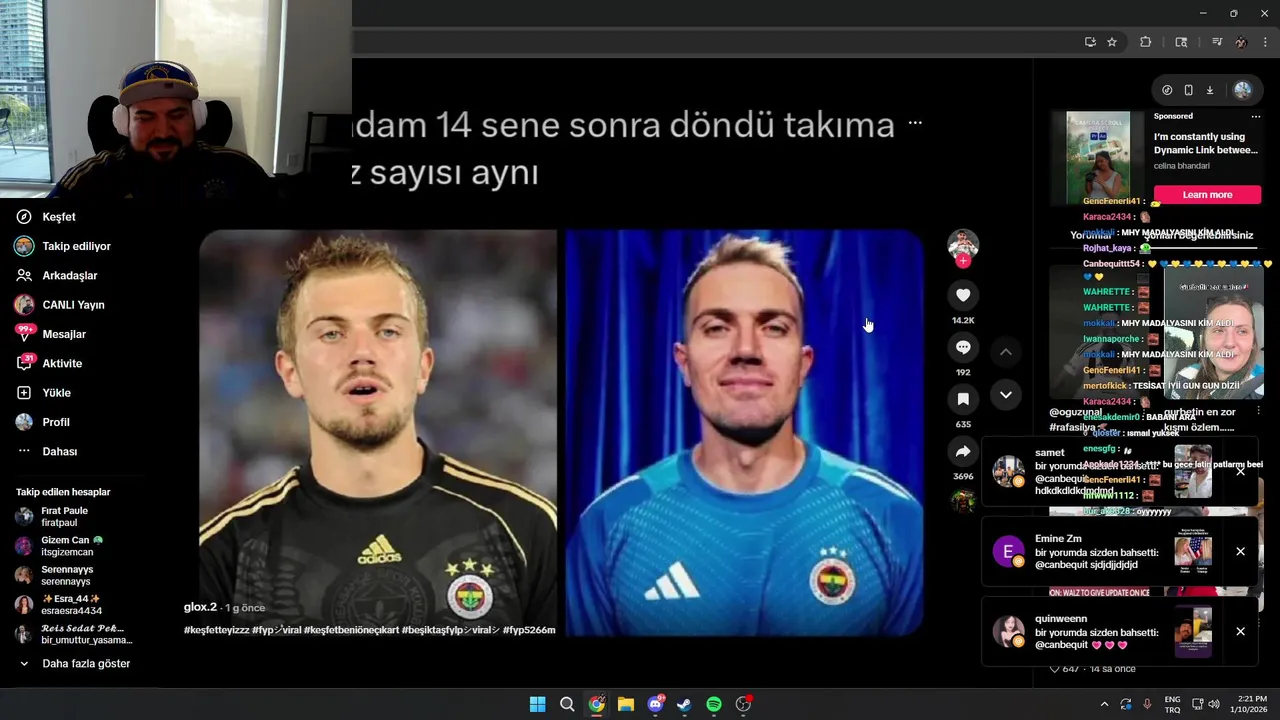Like the video with heart icon
Viewport: 1280px width, 720px height.
[963, 295]
